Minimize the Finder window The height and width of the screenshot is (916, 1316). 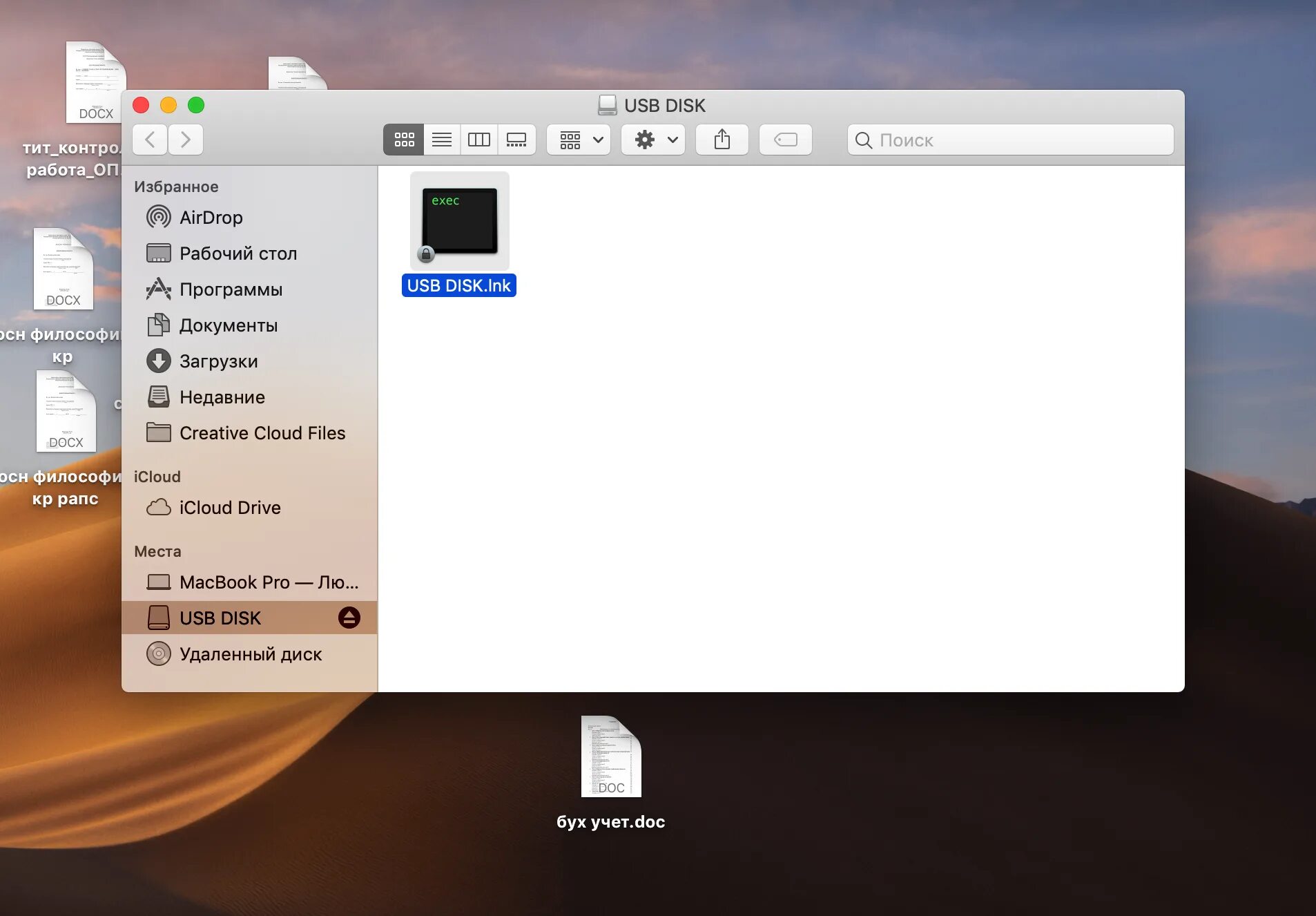pyautogui.click(x=168, y=105)
